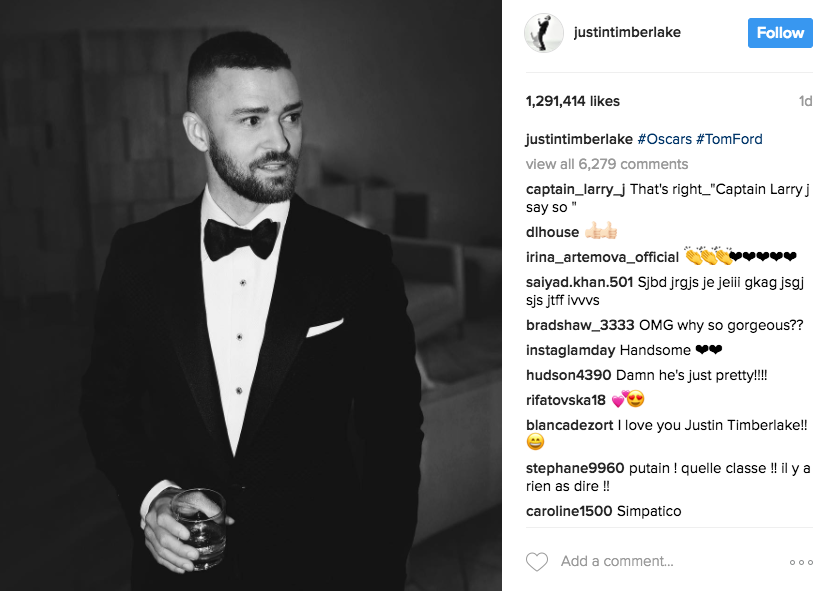Follow the justintimberlake account
Screen dimensions: 831x591
780,33
